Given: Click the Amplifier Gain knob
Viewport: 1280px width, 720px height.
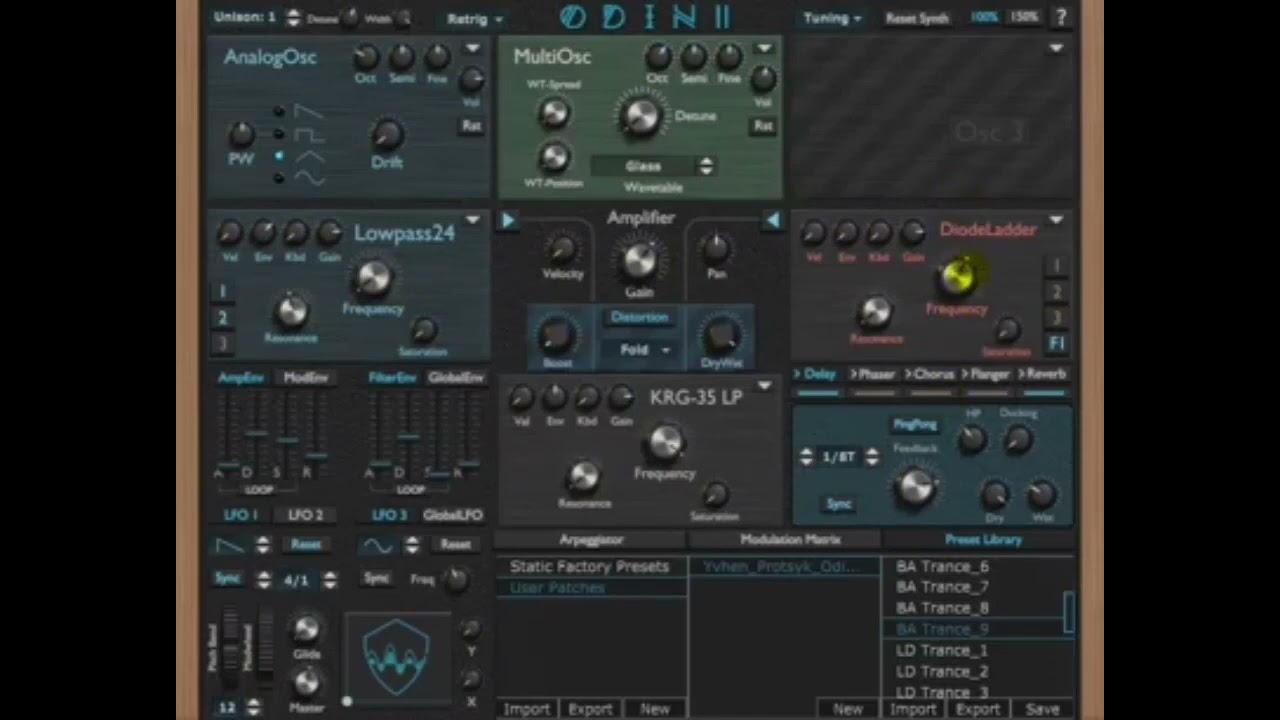Looking at the screenshot, I should click(640, 261).
